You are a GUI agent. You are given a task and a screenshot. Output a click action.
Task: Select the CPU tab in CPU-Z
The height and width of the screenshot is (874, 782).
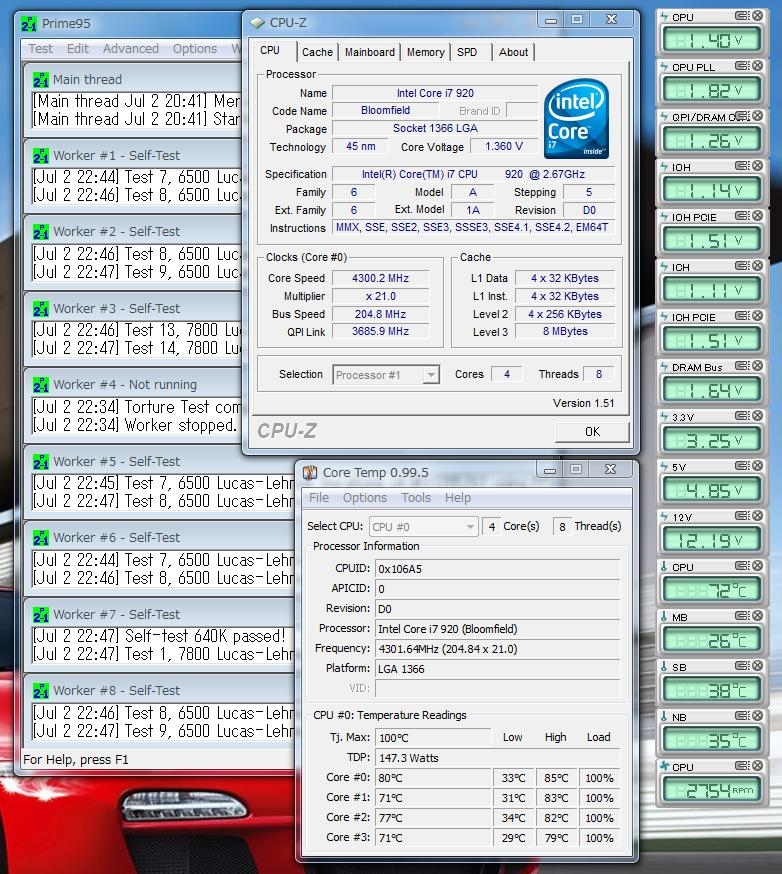pyautogui.click(x=270, y=50)
